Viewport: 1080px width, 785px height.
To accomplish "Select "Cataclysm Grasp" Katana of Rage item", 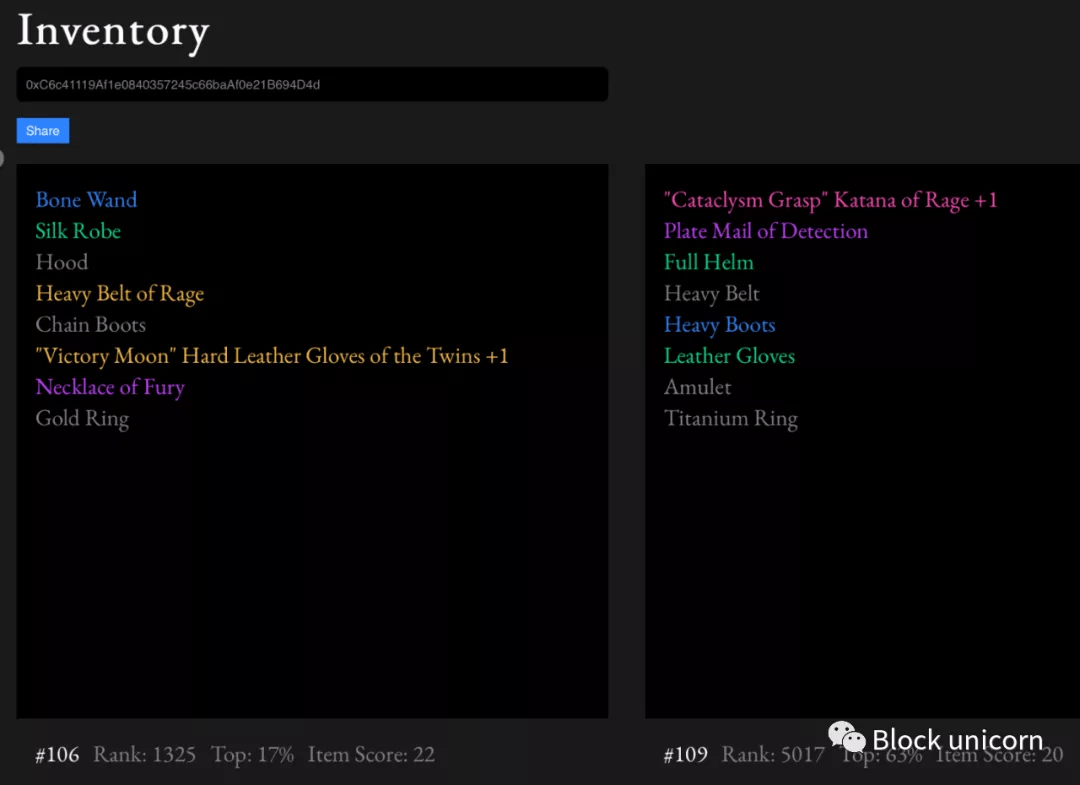I will coord(830,200).
